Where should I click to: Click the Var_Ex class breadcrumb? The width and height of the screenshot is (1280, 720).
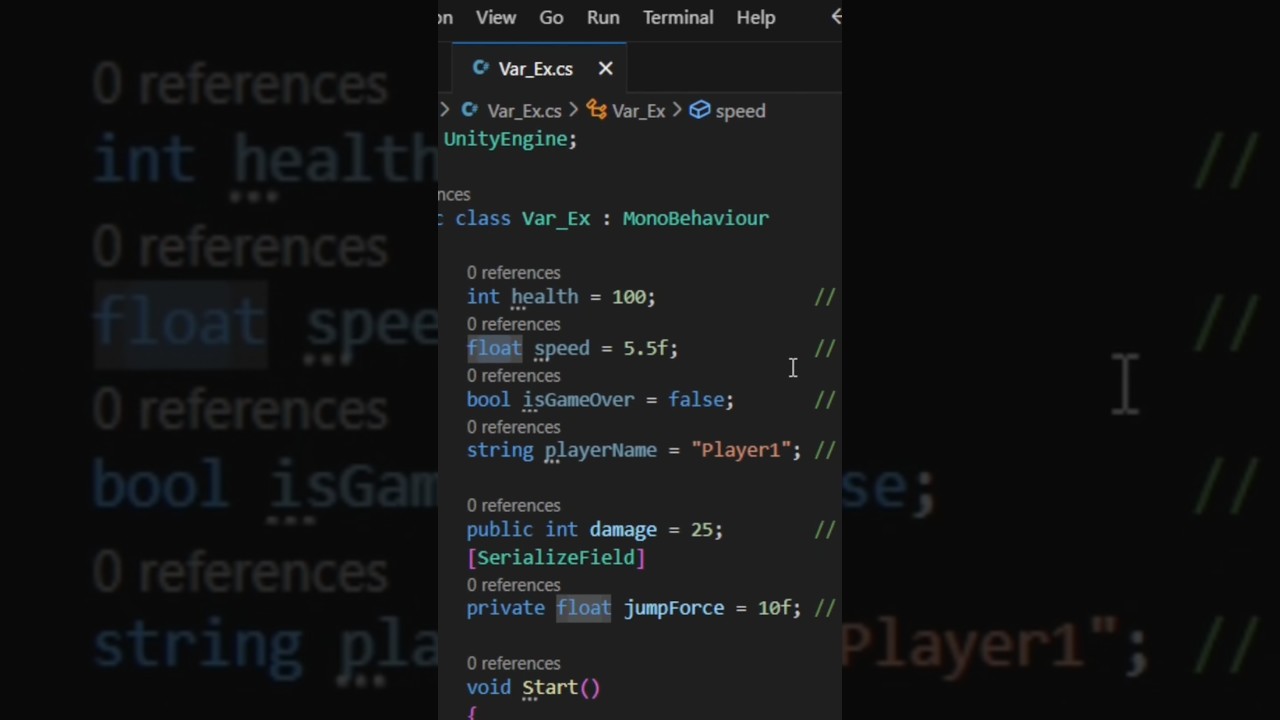(x=639, y=111)
